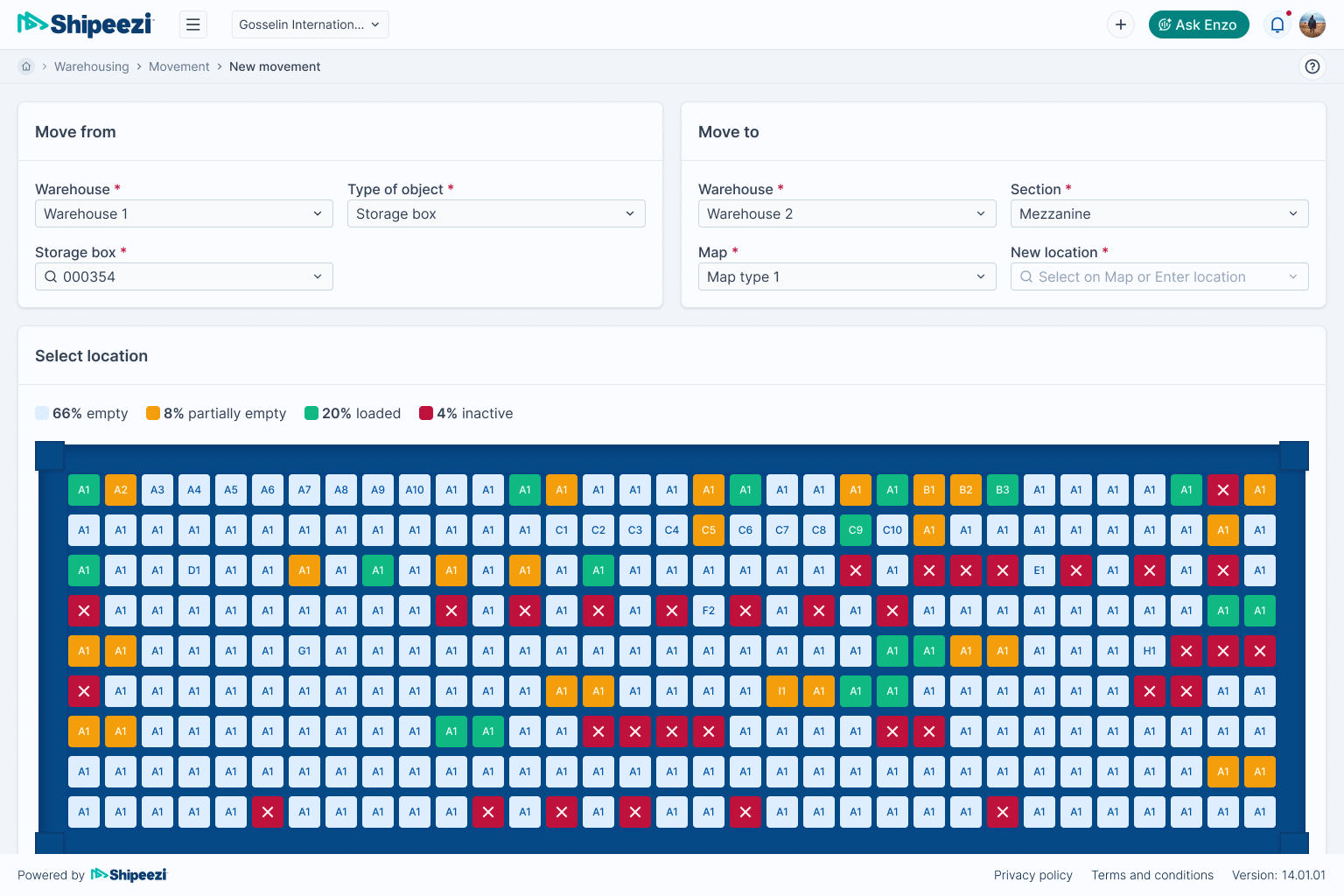Select location cell F2 on map
Screen dimensions: 1344x896
coord(709,611)
